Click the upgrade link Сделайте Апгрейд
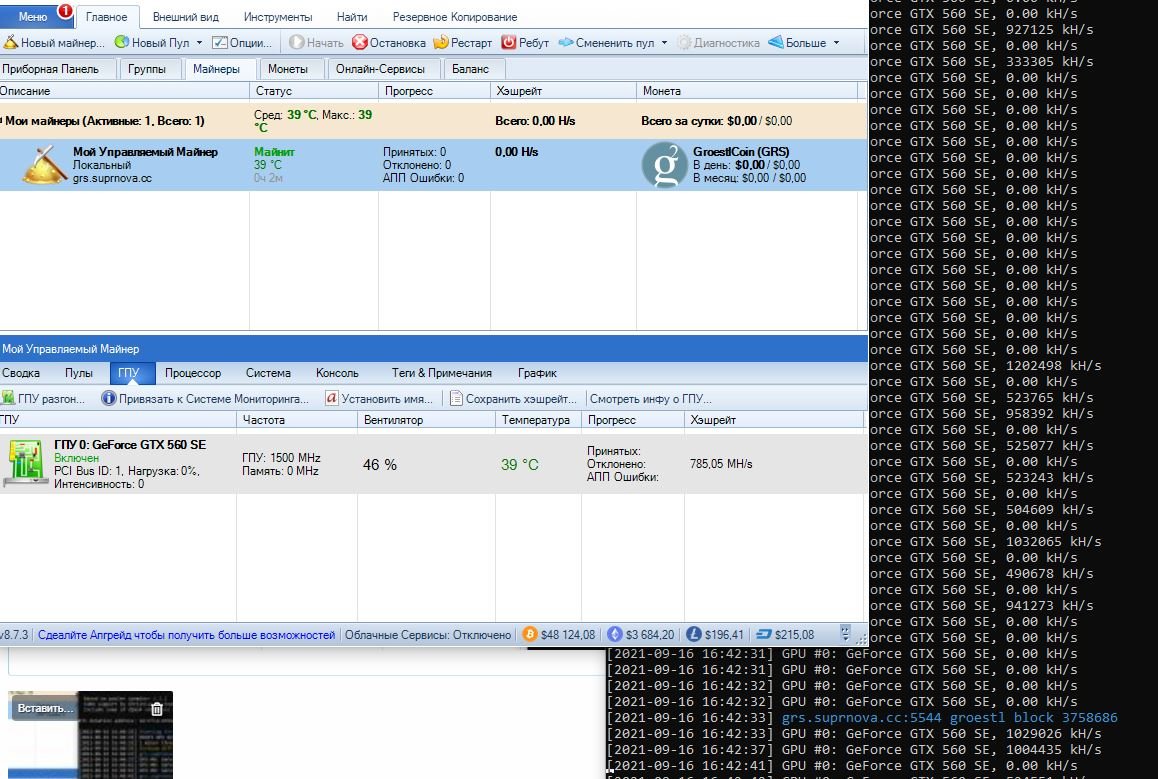The height and width of the screenshot is (779, 1158). [x=186, y=635]
